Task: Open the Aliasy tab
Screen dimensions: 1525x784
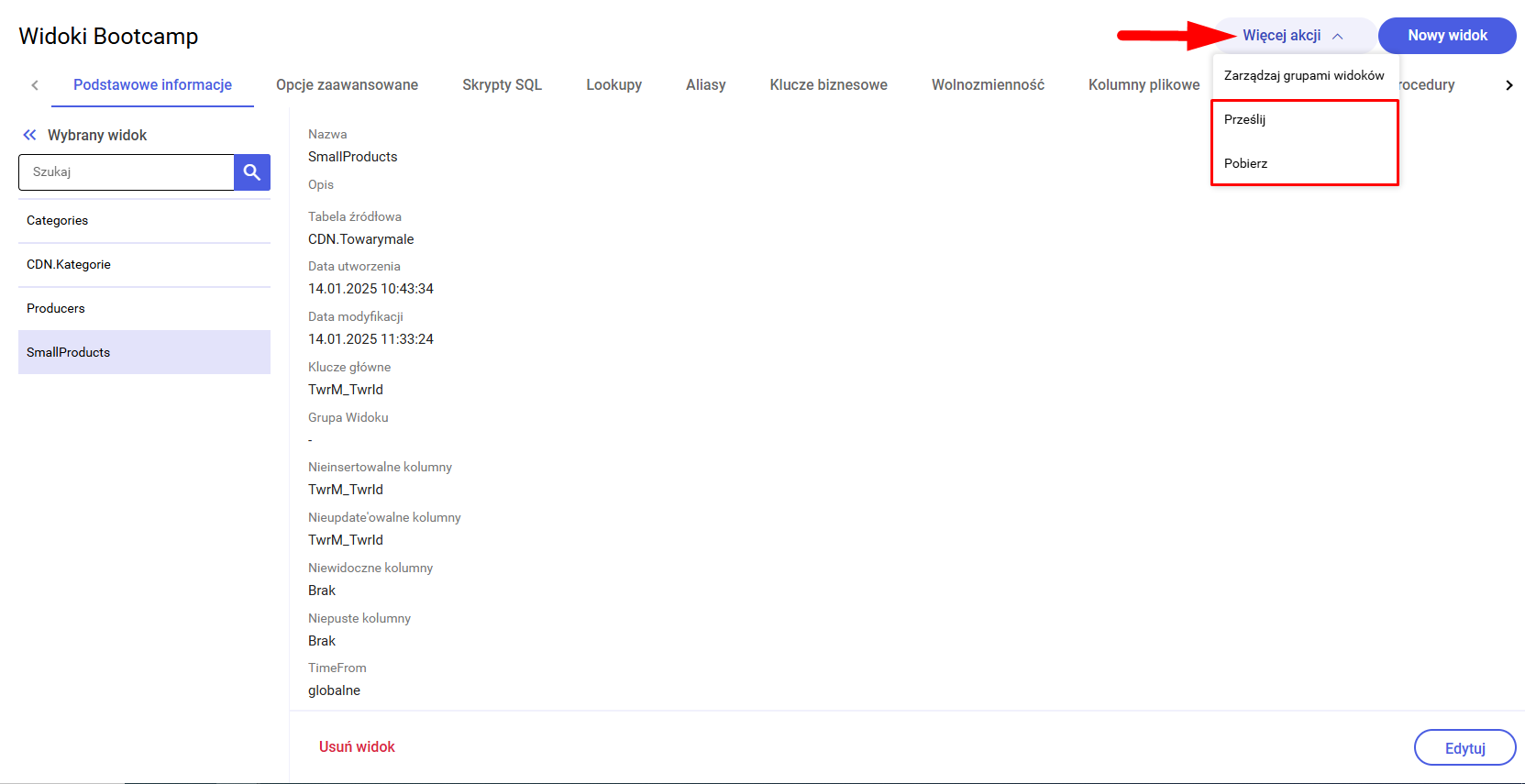Action: click(x=705, y=84)
